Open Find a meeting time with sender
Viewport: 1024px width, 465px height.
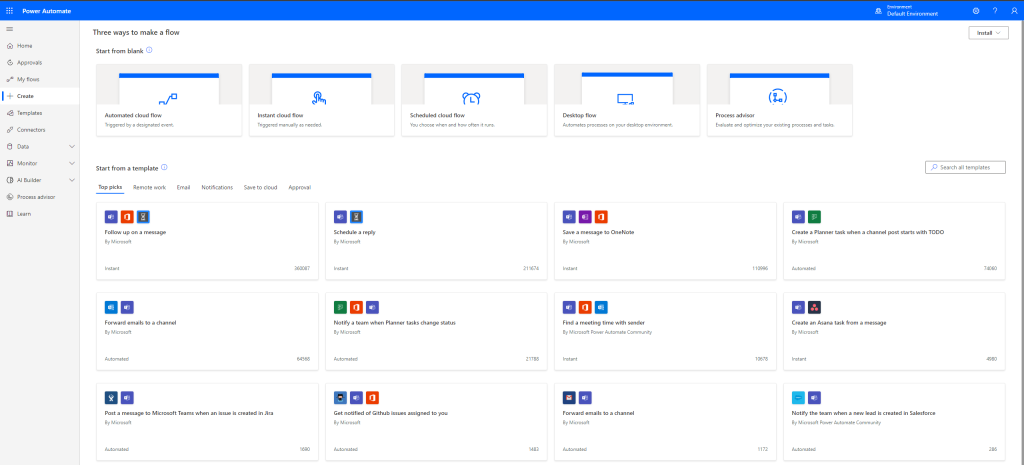(x=665, y=331)
